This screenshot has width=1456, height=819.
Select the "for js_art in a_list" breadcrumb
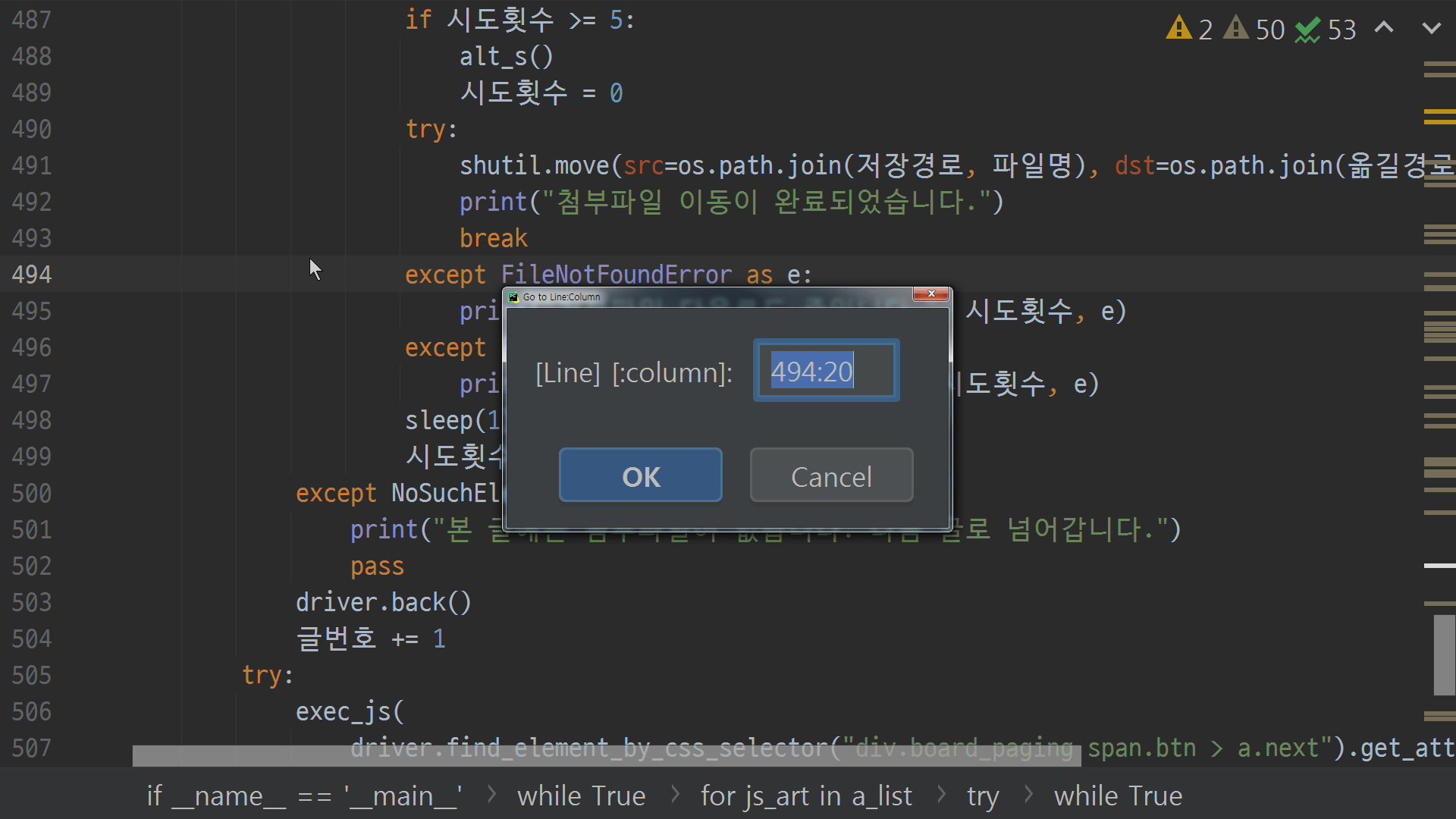806,795
